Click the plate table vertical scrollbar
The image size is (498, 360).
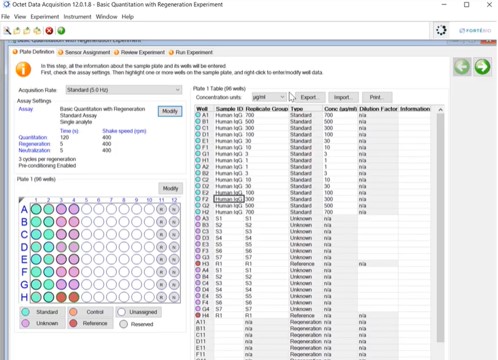click(x=440, y=228)
